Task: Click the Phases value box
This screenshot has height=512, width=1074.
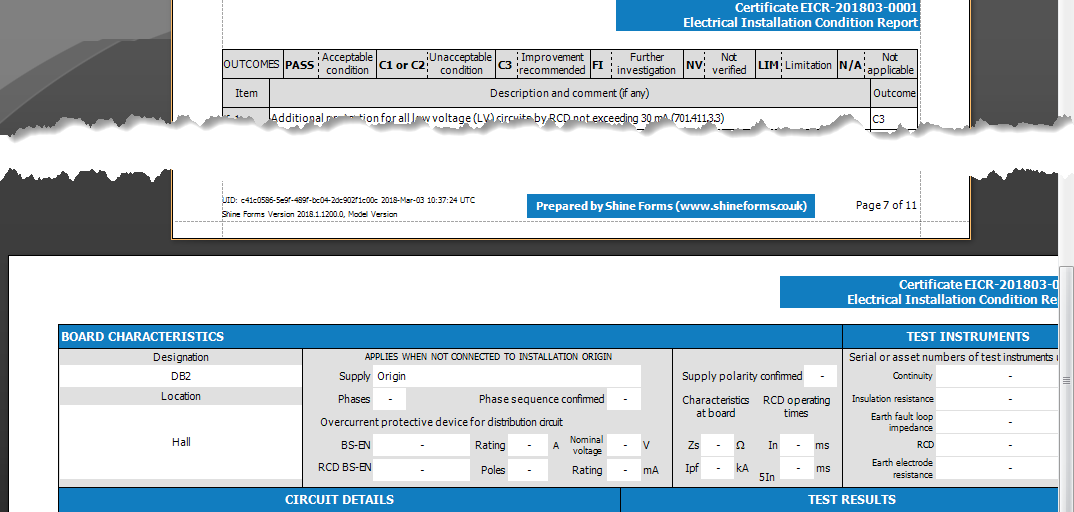Action: coord(389,399)
